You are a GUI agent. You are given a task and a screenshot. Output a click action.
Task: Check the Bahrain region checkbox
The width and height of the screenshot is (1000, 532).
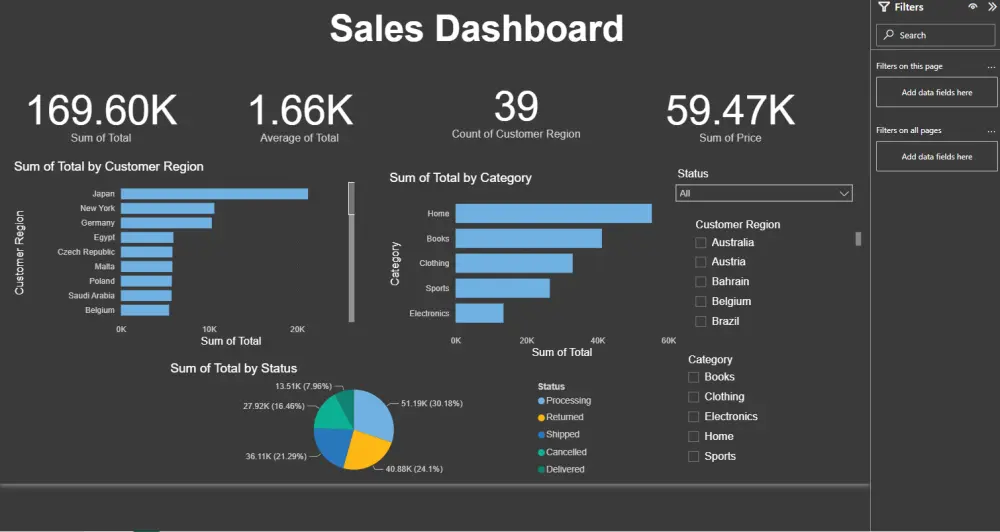[701, 282]
